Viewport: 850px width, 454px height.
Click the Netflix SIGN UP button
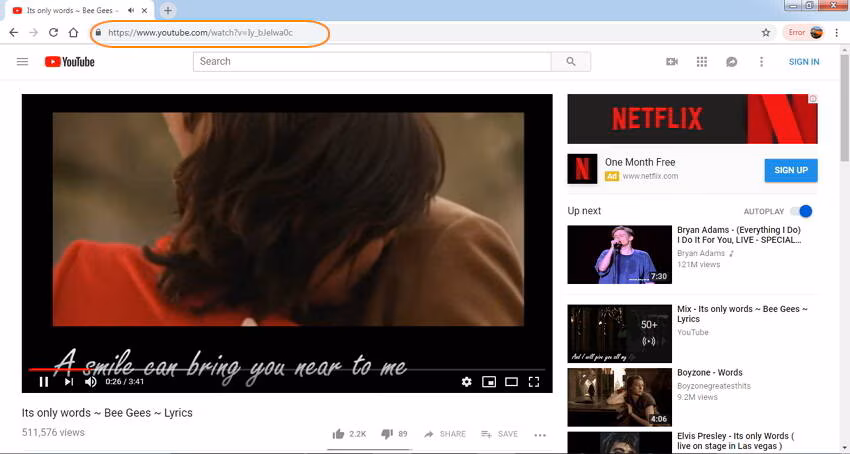[x=791, y=170]
